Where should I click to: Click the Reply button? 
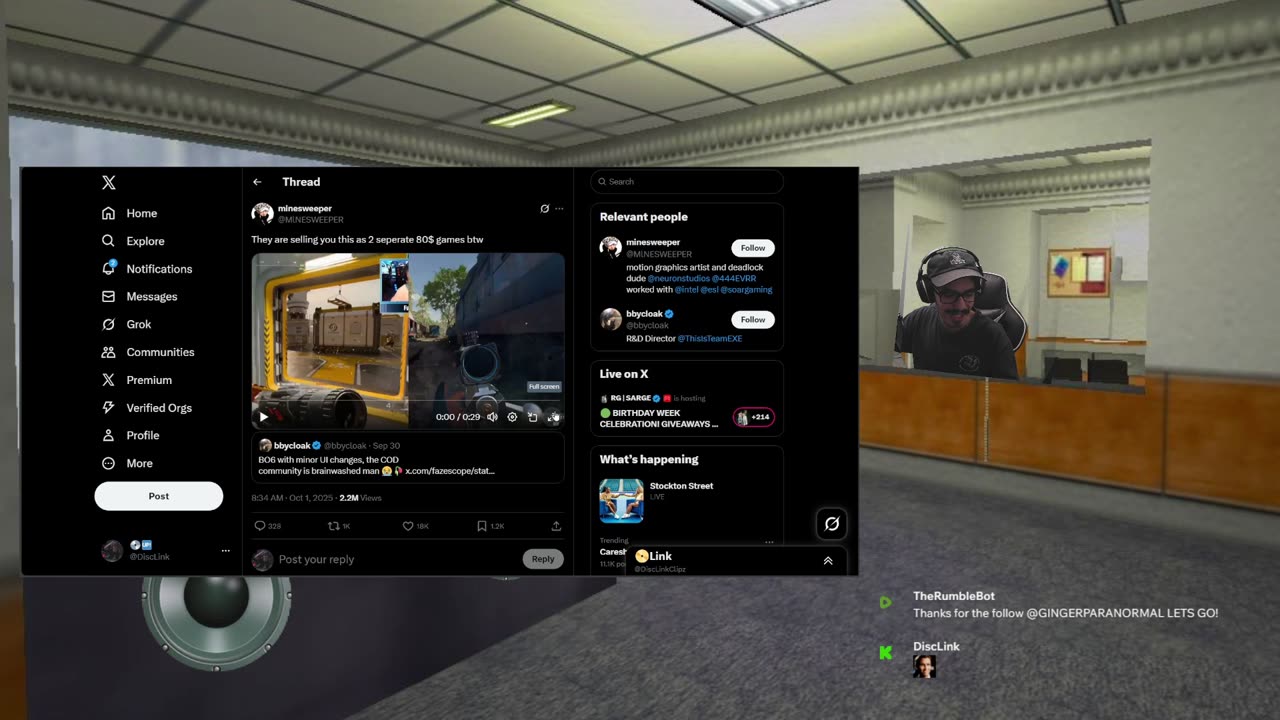pyautogui.click(x=543, y=559)
